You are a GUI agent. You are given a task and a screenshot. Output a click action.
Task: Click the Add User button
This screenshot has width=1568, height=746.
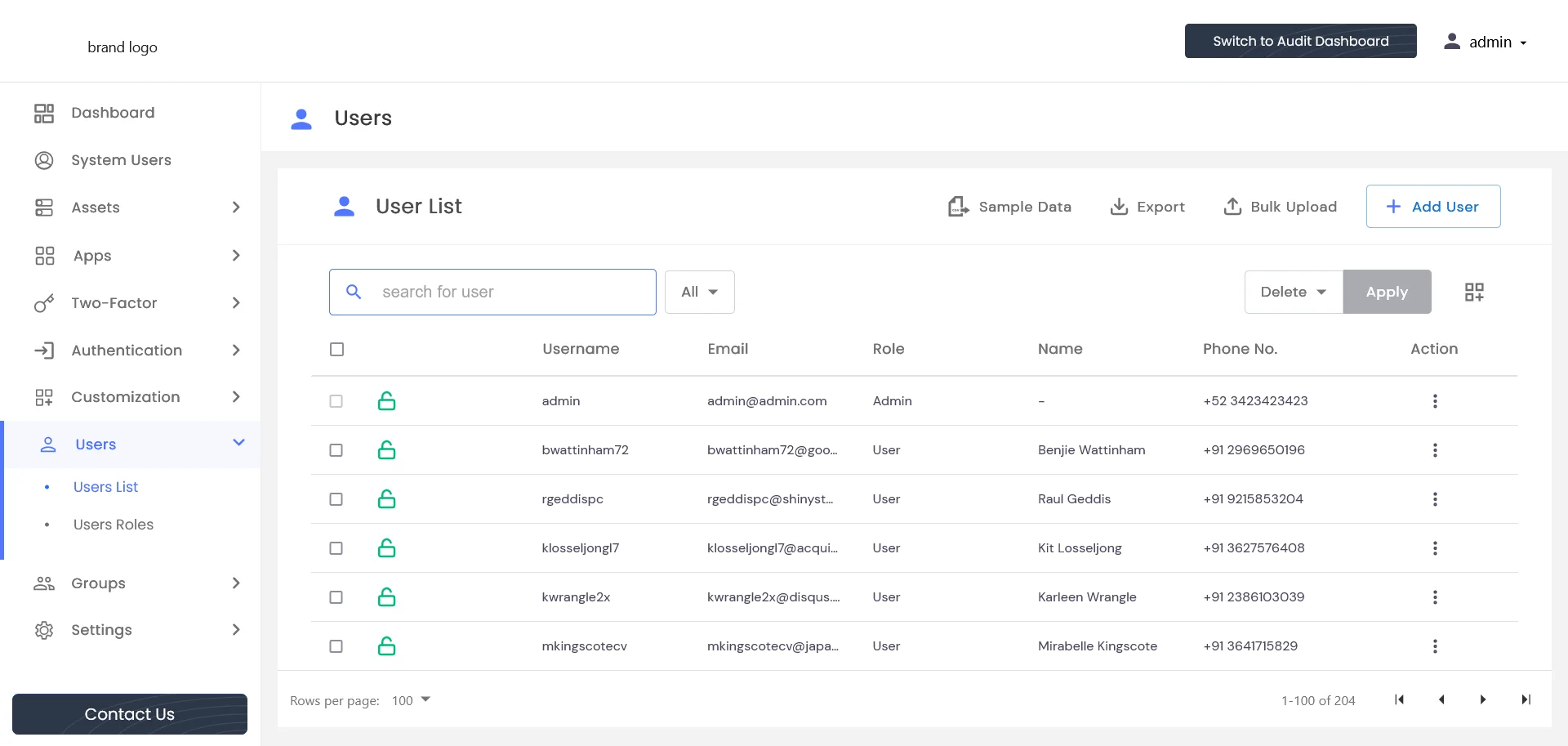click(x=1432, y=207)
